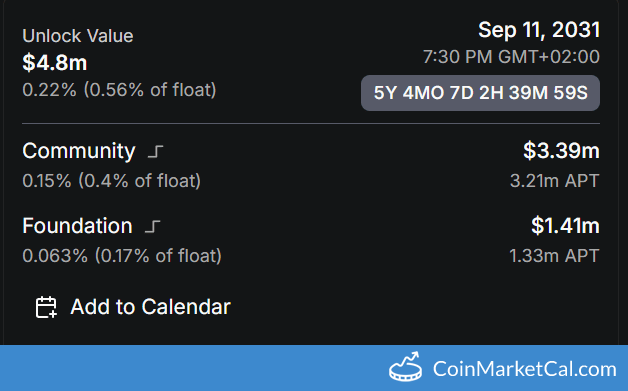Select the Community allocation label
This screenshot has width=628, height=391.
(x=79, y=151)
